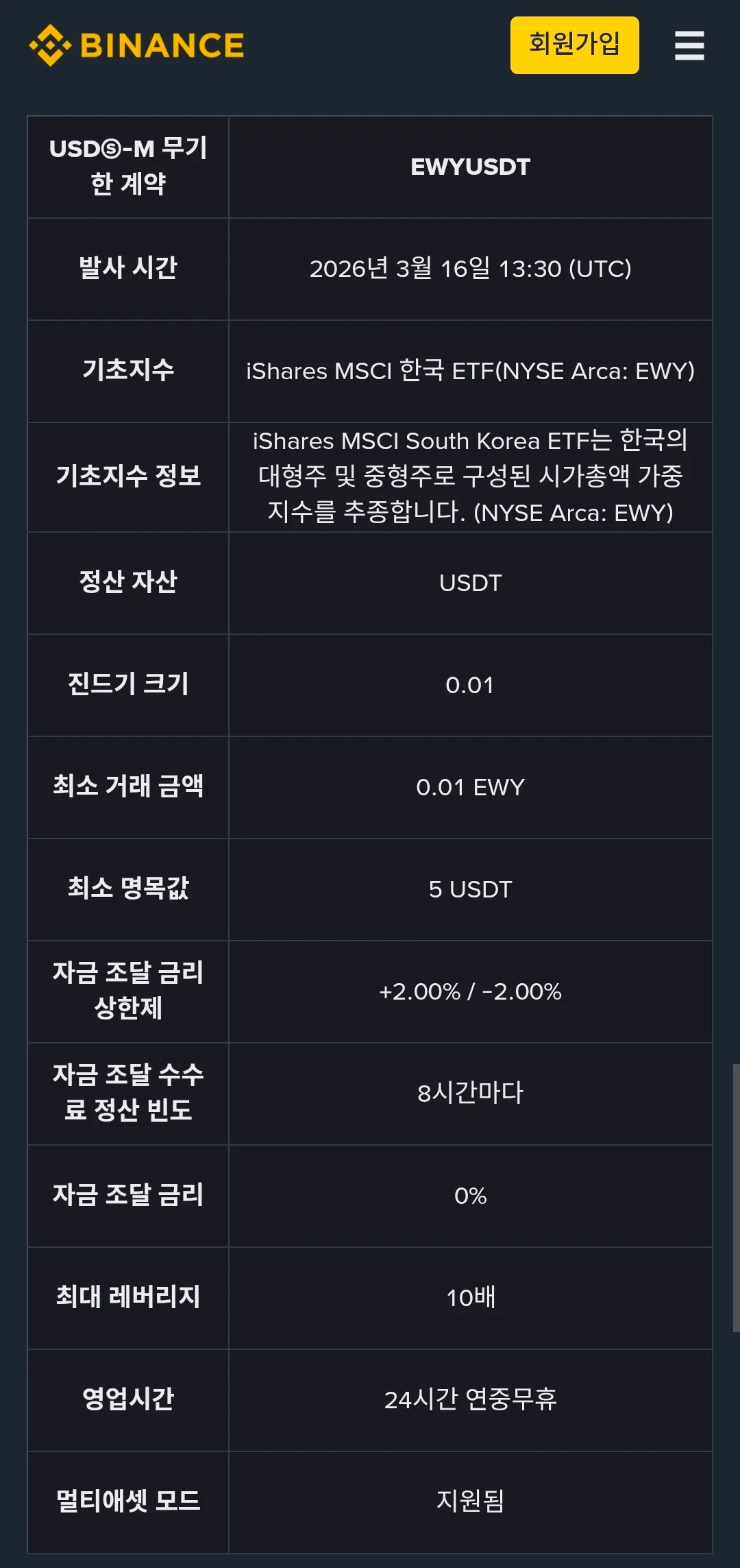The width and height of the screenshot is (740, 1568).
Task: Select the 0.01 EWY minimum trade value
Action: (471, 788)
